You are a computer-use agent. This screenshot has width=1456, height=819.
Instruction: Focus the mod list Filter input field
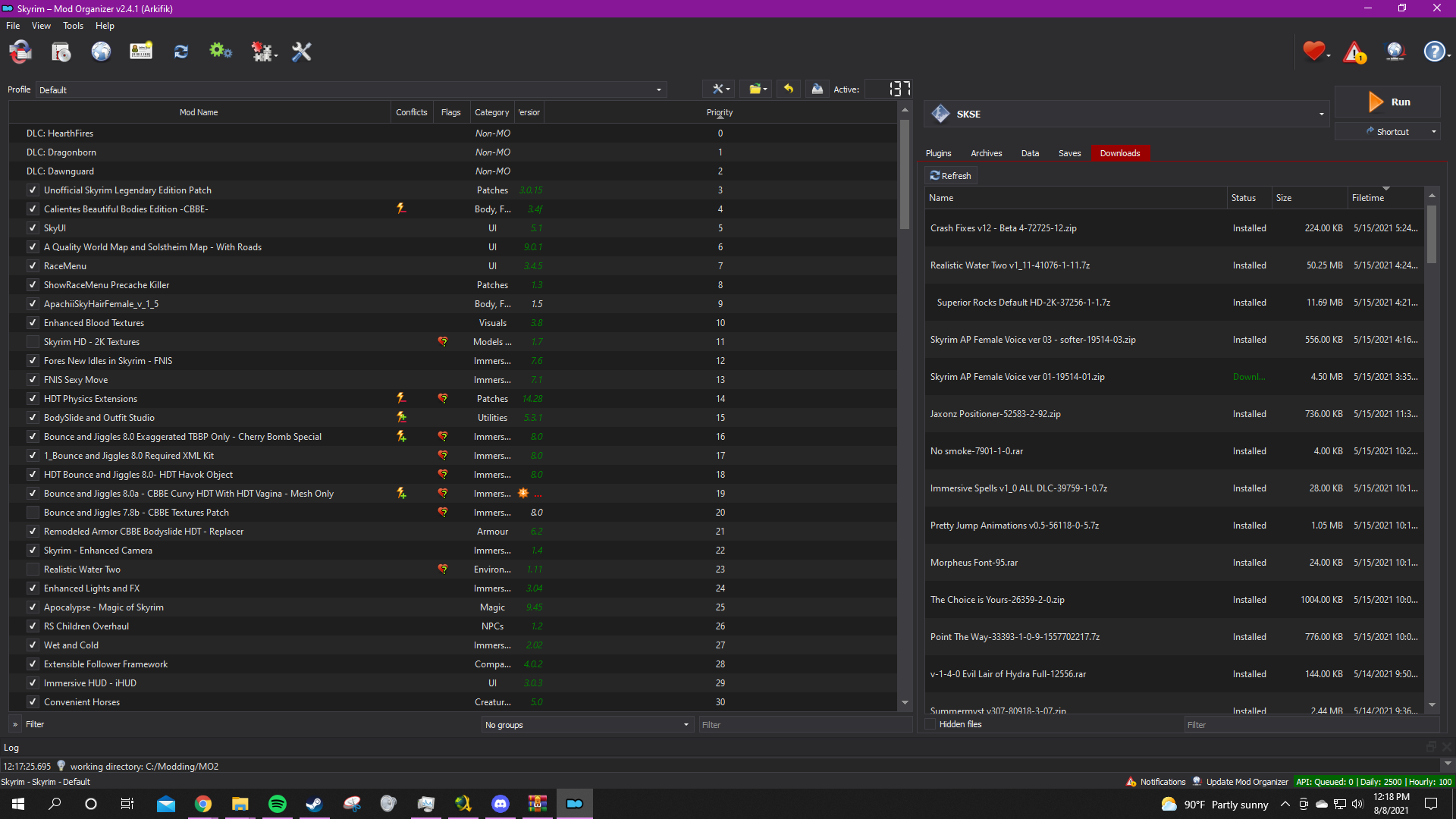point(805,725)
